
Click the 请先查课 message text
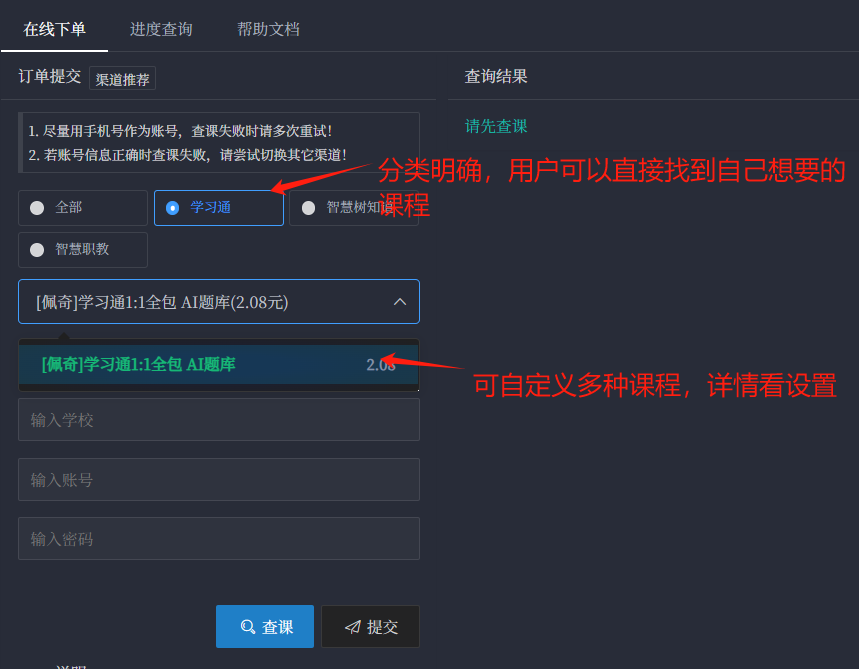point(496,126)
